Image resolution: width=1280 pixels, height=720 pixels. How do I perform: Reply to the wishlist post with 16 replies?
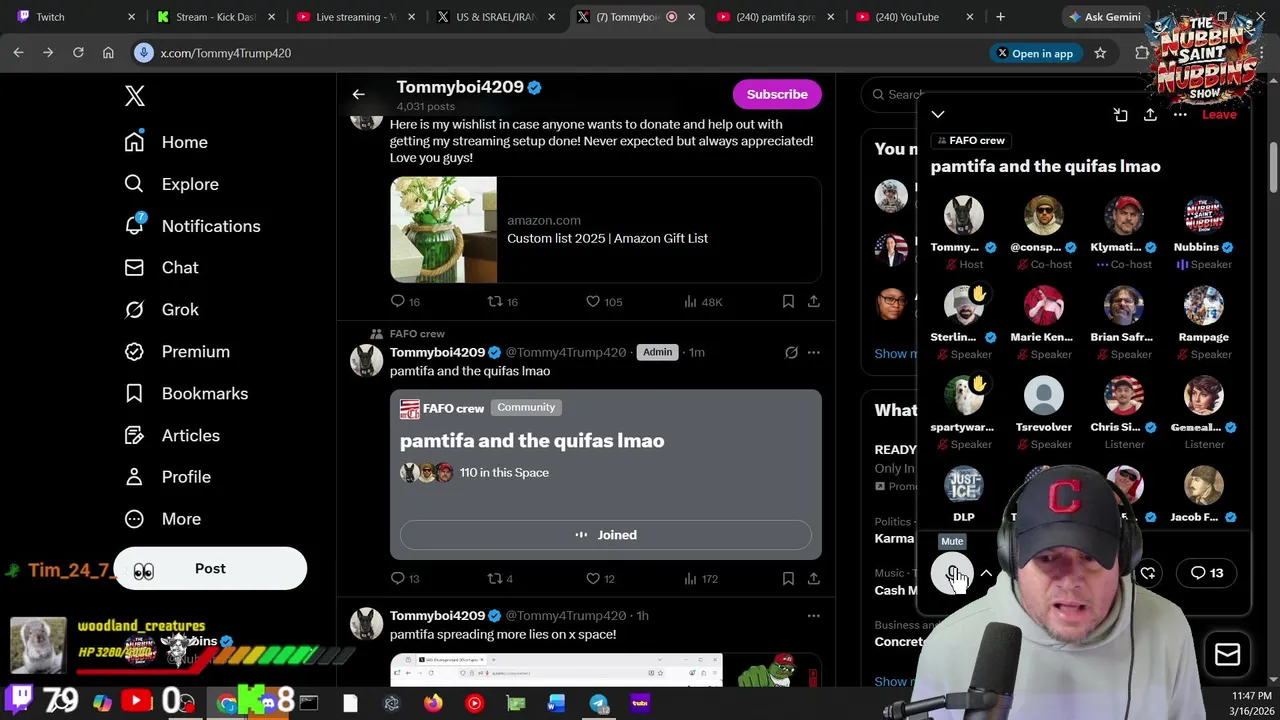click(x=405, y=301)
